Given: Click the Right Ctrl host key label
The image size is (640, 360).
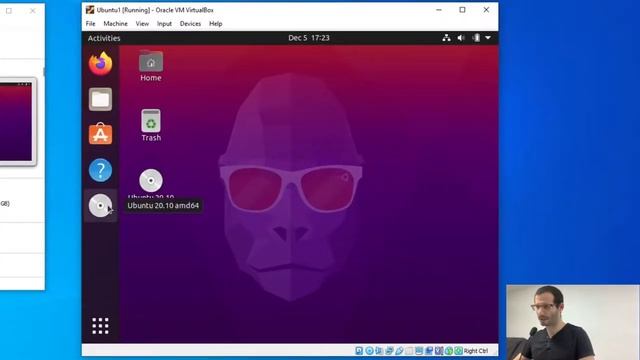Looking at the screenshot, I should 476,351.
